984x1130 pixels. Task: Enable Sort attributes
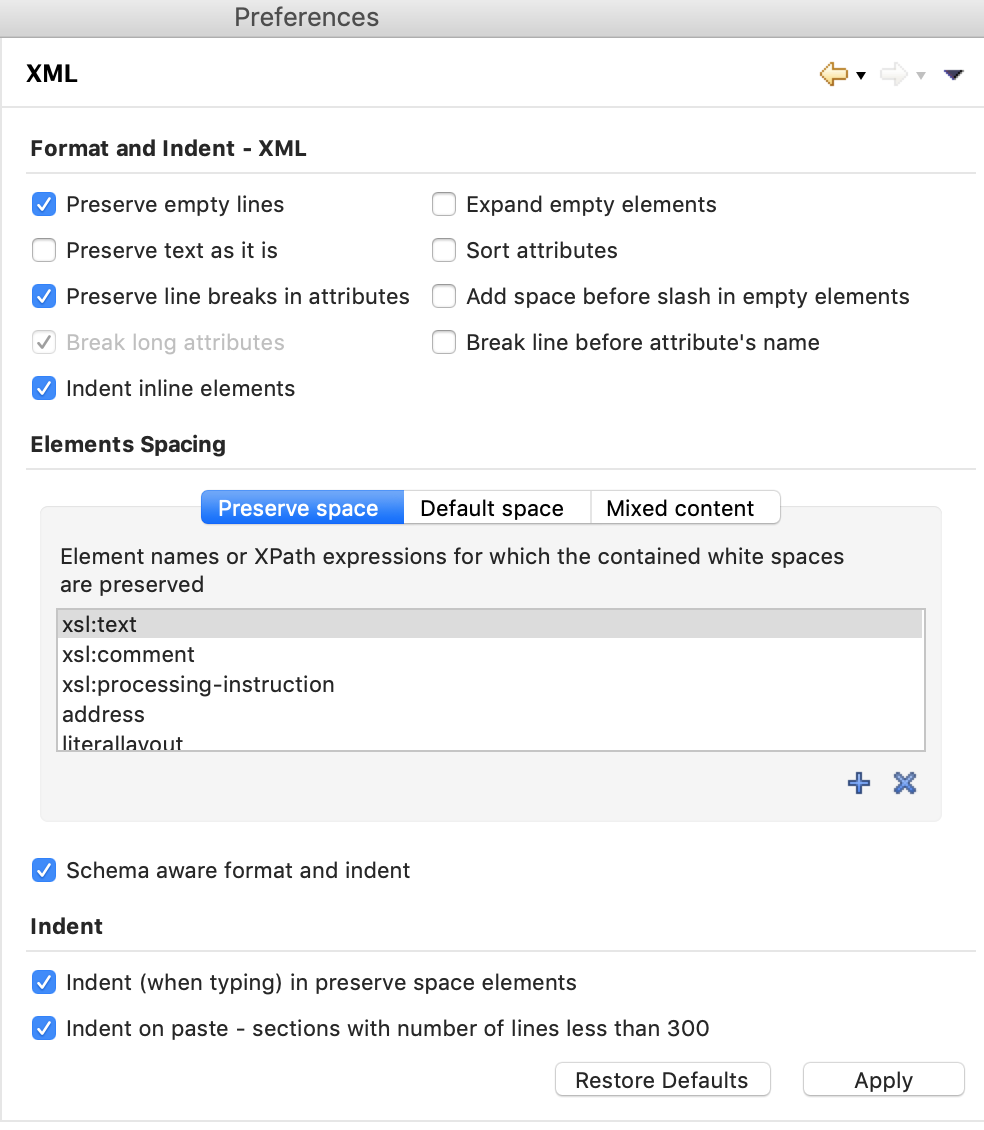tap(444, 250)
